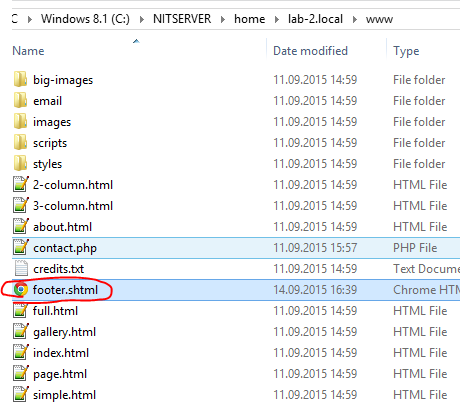This screenshot has height=407, width=460.
Task: Select the 2-column.html file icon
Action: (x=21, y=185)
